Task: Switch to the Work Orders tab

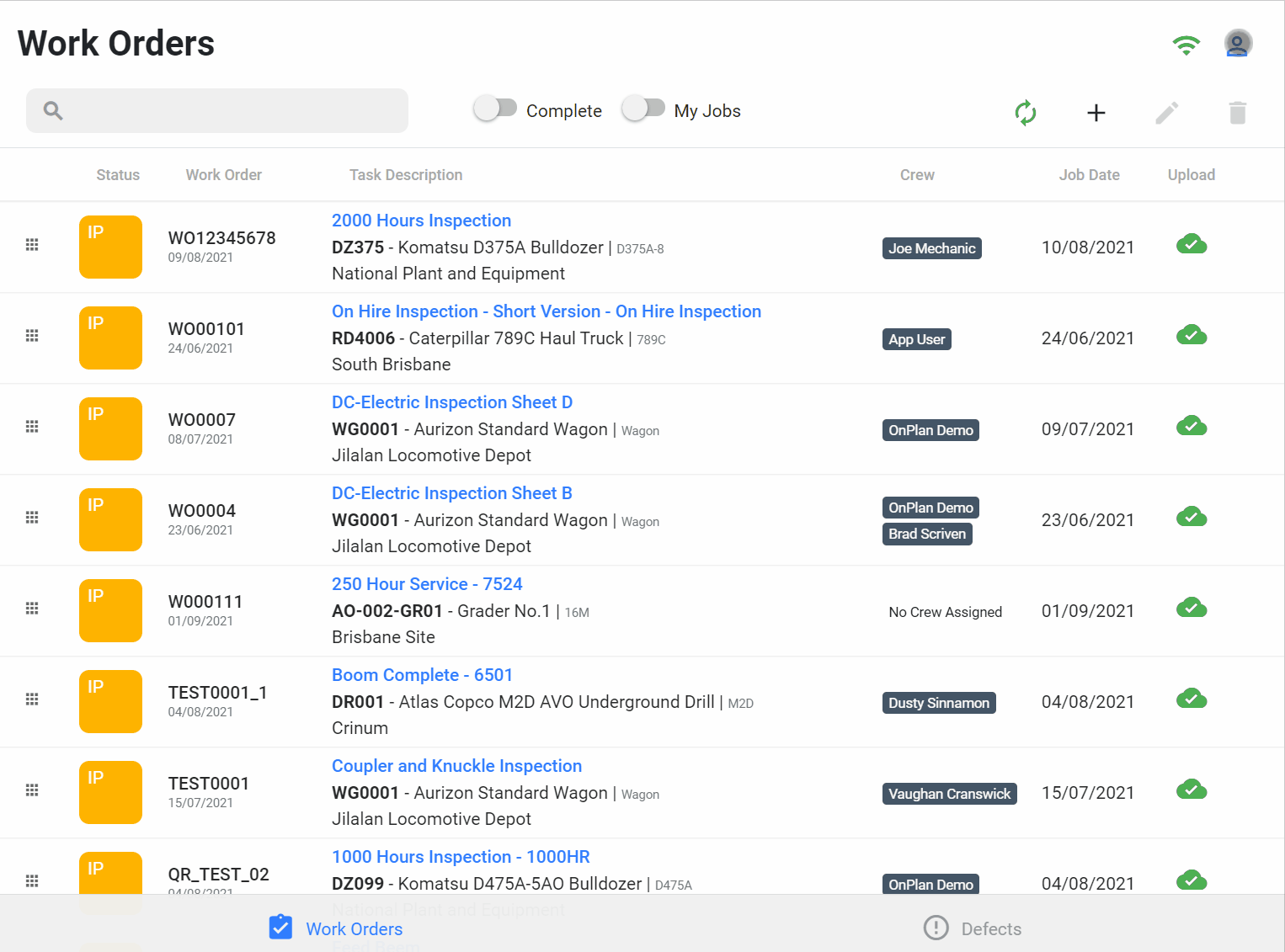Action: 335,928
